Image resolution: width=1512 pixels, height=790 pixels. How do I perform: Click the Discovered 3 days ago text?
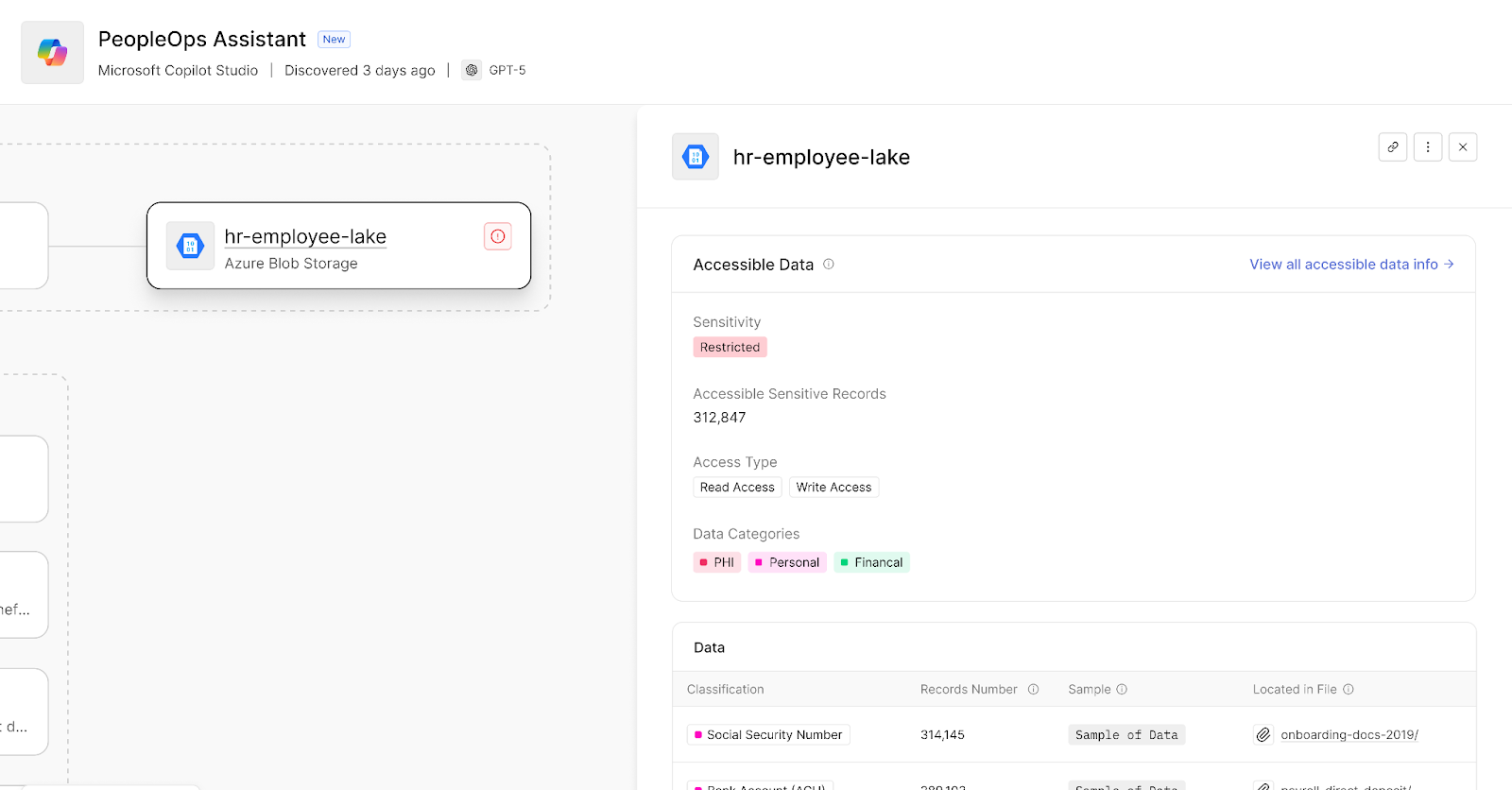pos(360,70)
